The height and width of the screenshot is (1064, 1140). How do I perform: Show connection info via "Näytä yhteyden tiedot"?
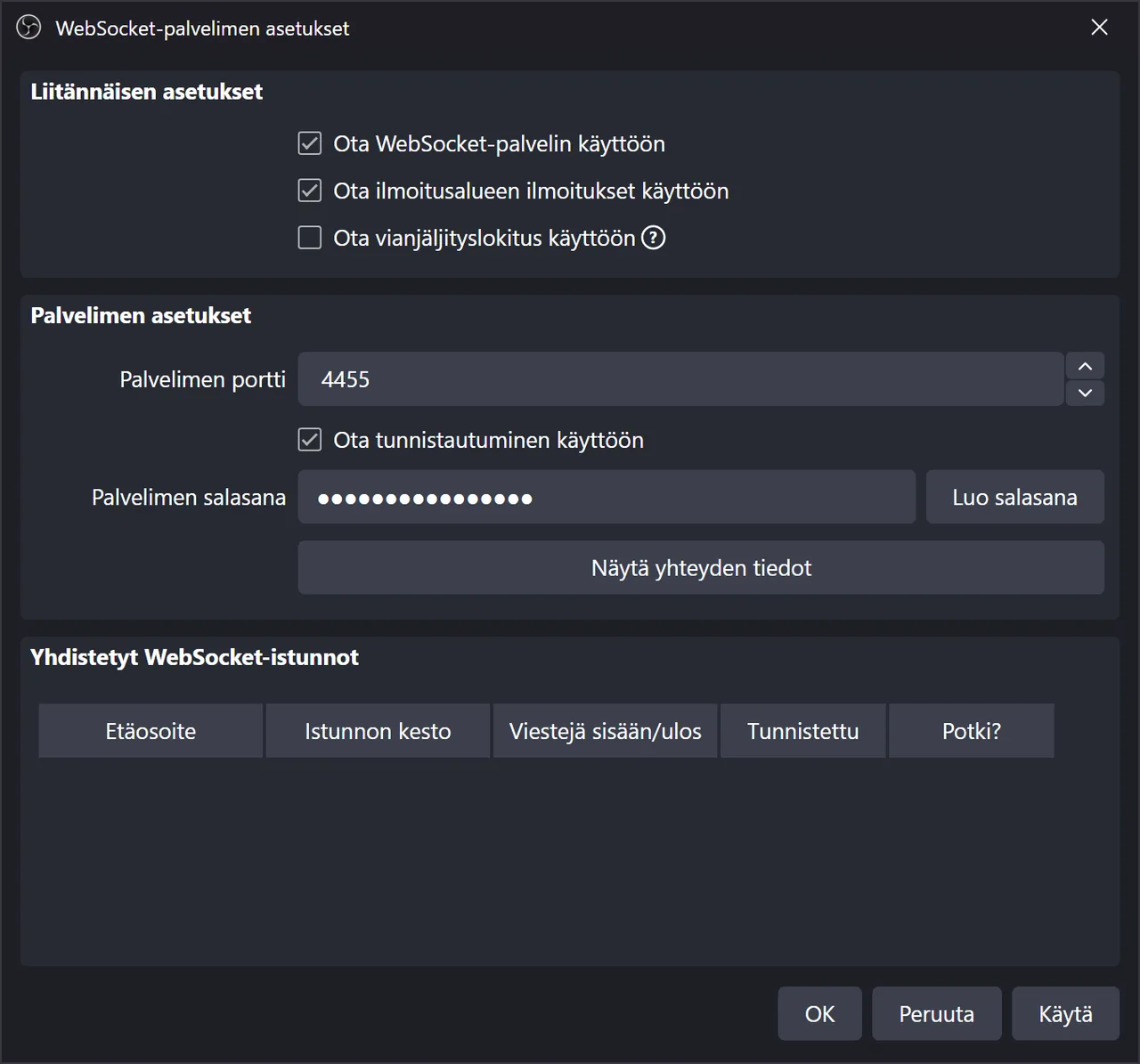(x=701, y=568)
